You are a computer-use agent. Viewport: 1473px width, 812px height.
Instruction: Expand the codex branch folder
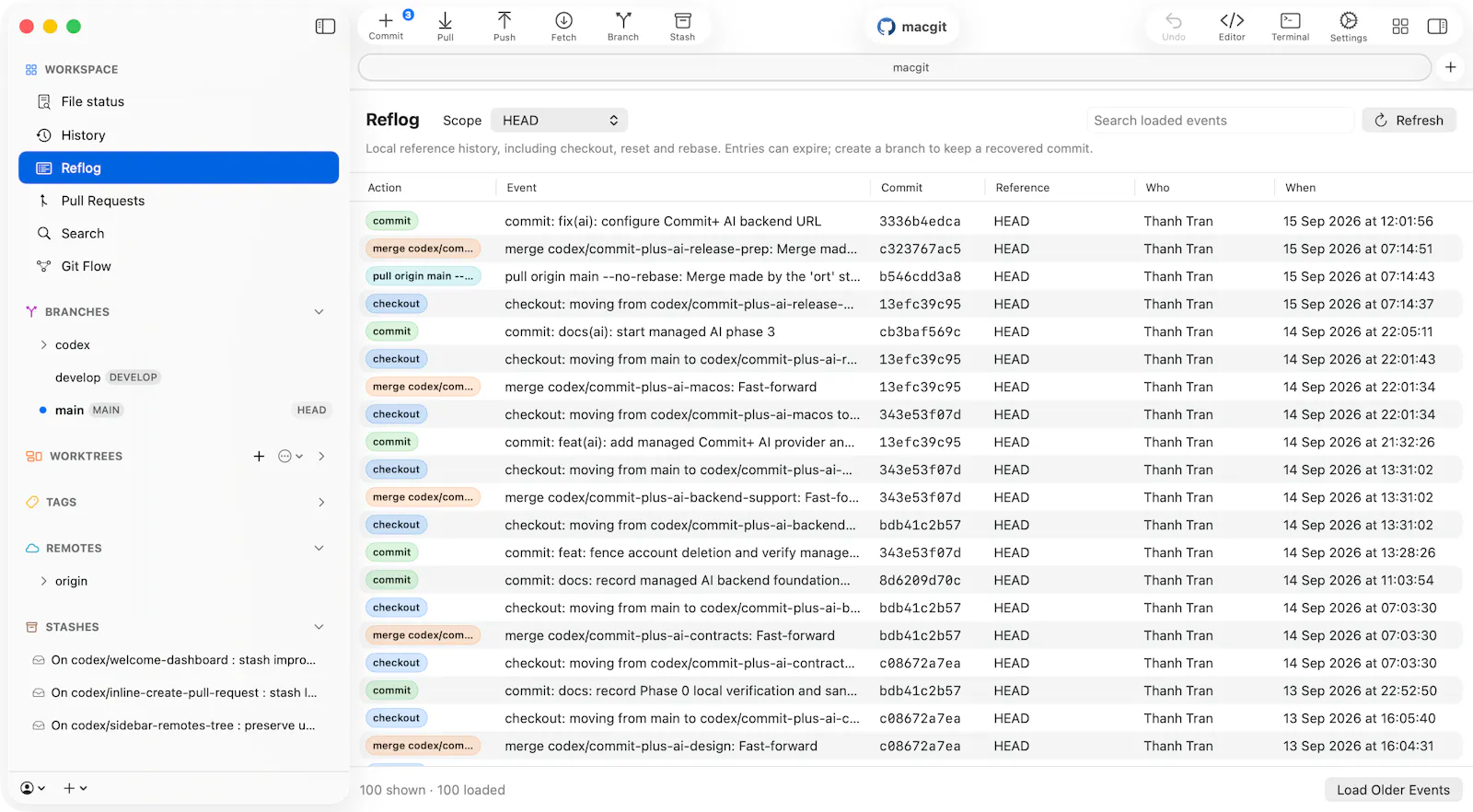(x=43, y=344)
